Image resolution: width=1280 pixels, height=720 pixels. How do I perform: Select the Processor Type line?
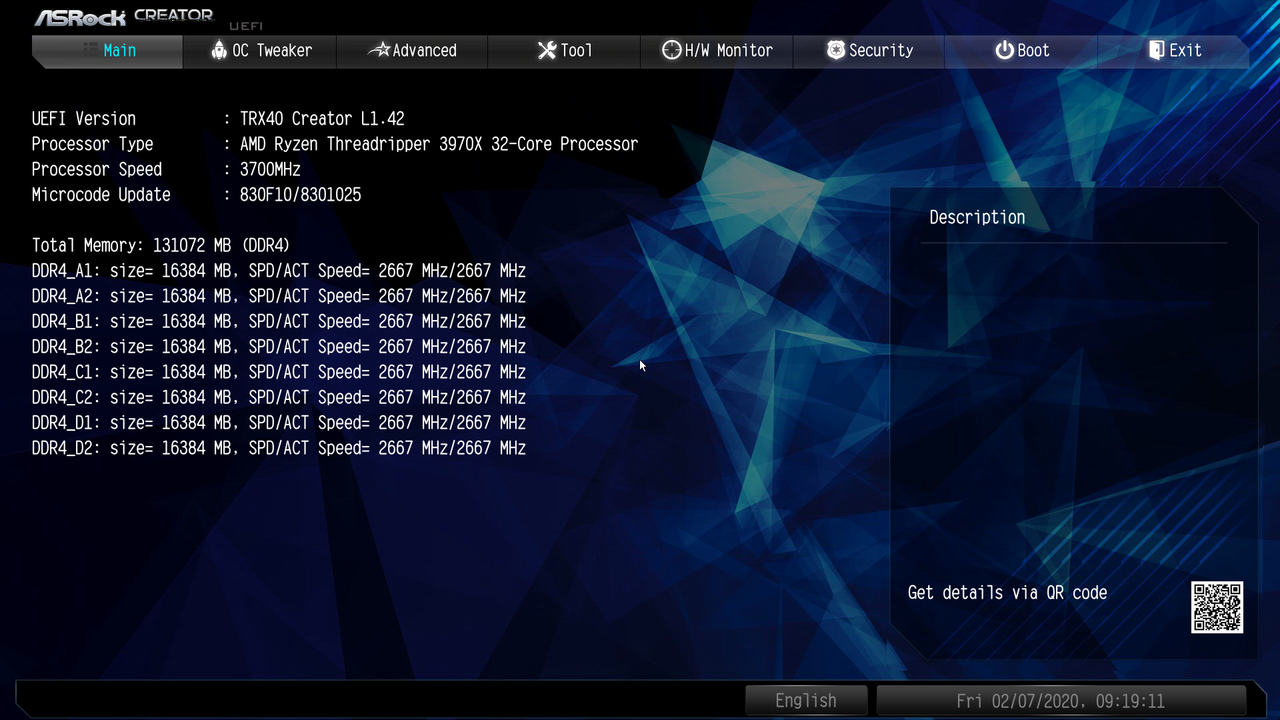tap(334, 144)
